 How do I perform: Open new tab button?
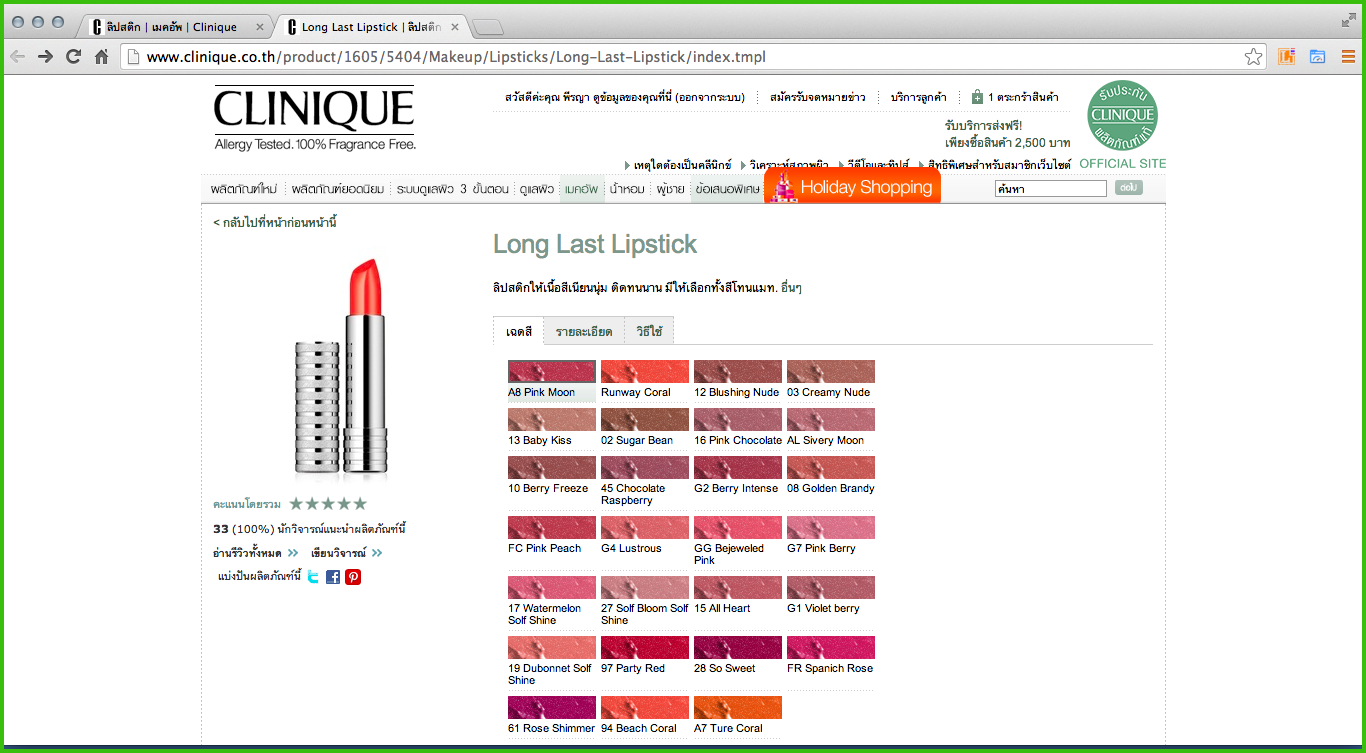coord(487,27)
